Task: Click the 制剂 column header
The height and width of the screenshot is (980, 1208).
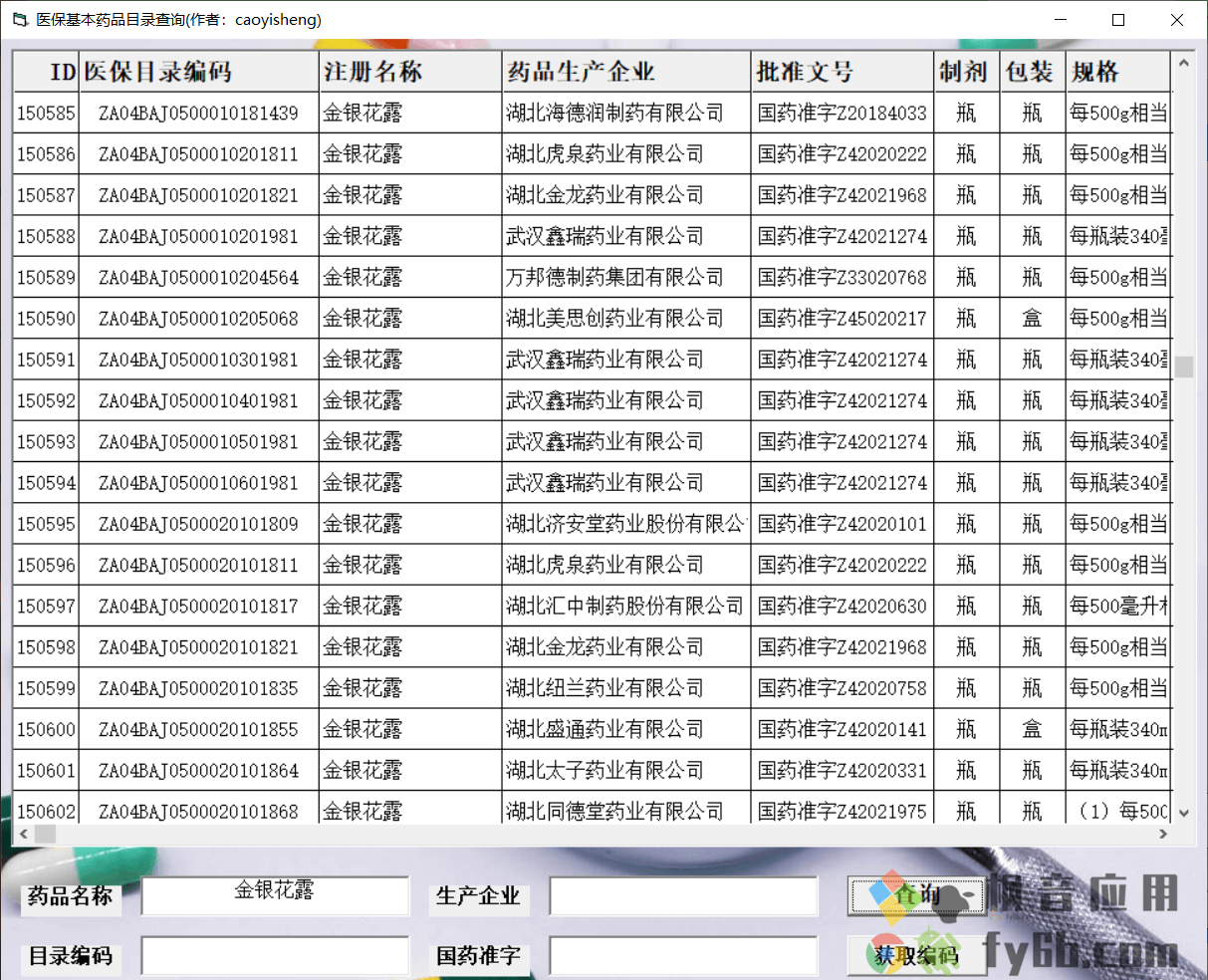Action: 966,72
